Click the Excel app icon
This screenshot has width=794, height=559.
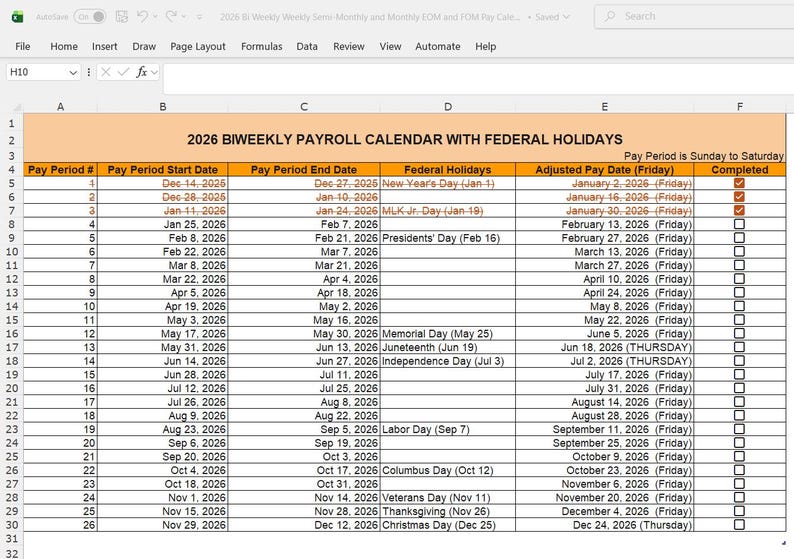pos(17,17)
